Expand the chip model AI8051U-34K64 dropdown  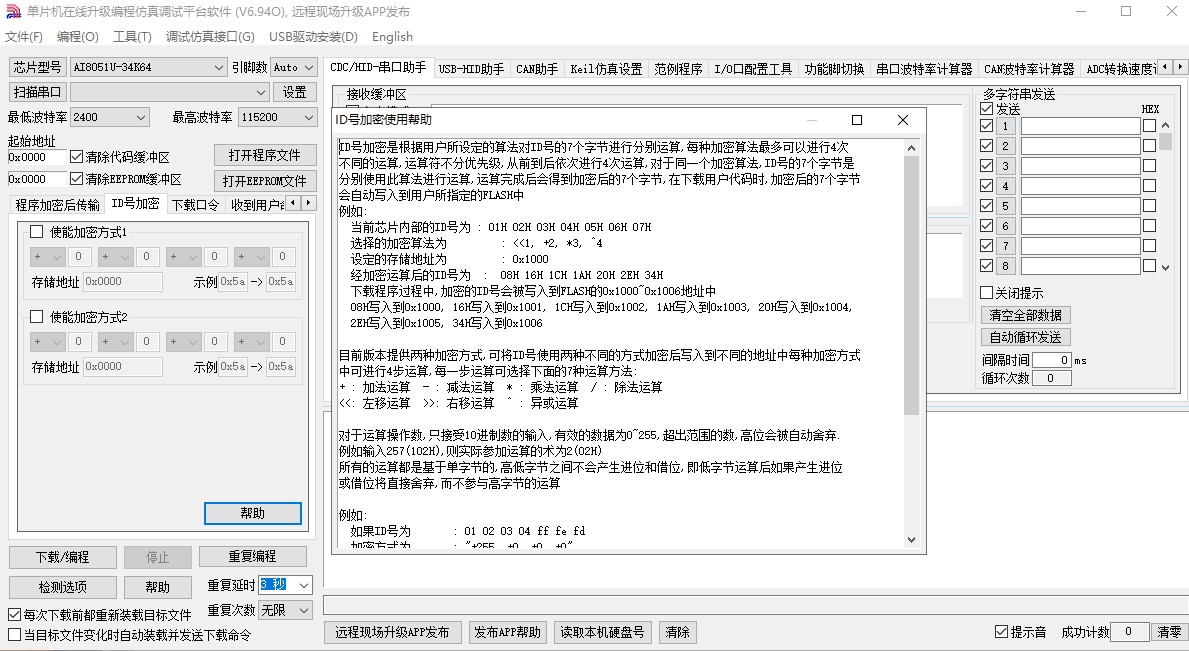(218, 67)
